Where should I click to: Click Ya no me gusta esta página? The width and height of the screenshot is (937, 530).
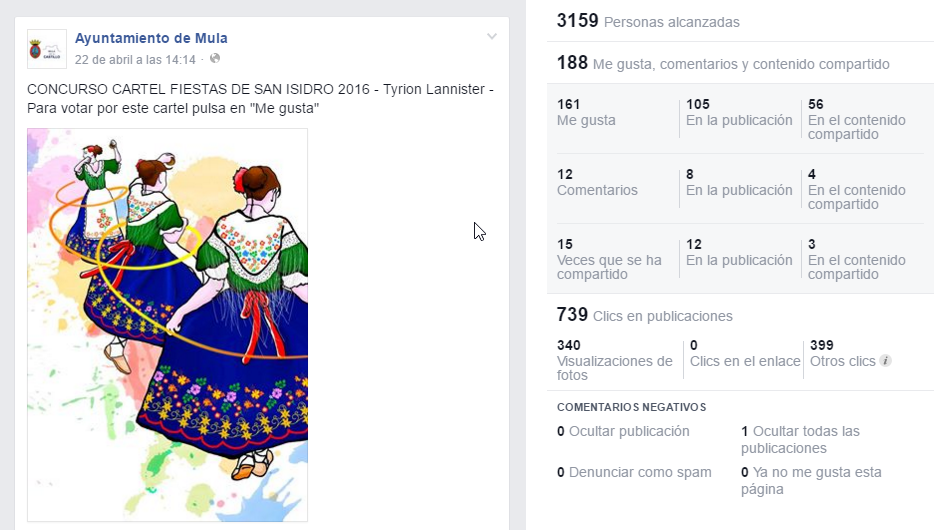(x=811, y=480)
